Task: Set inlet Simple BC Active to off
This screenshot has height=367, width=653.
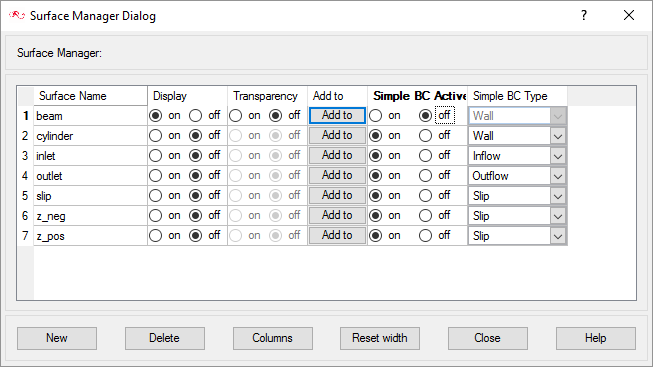Action: (426, 155)
